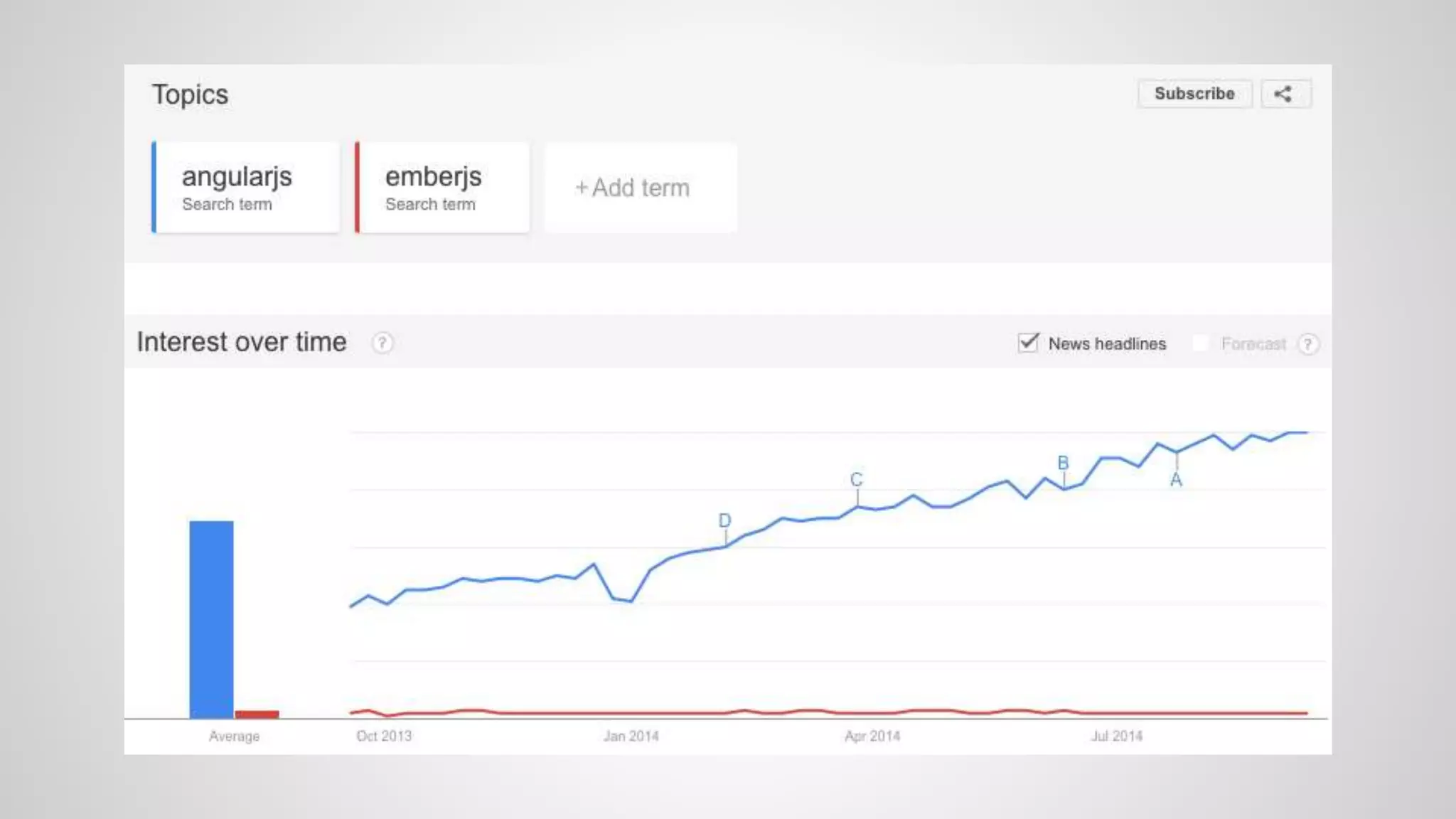1456x819 pixels.
Task: Select the emberjs search term card
Action: (442, 188)
